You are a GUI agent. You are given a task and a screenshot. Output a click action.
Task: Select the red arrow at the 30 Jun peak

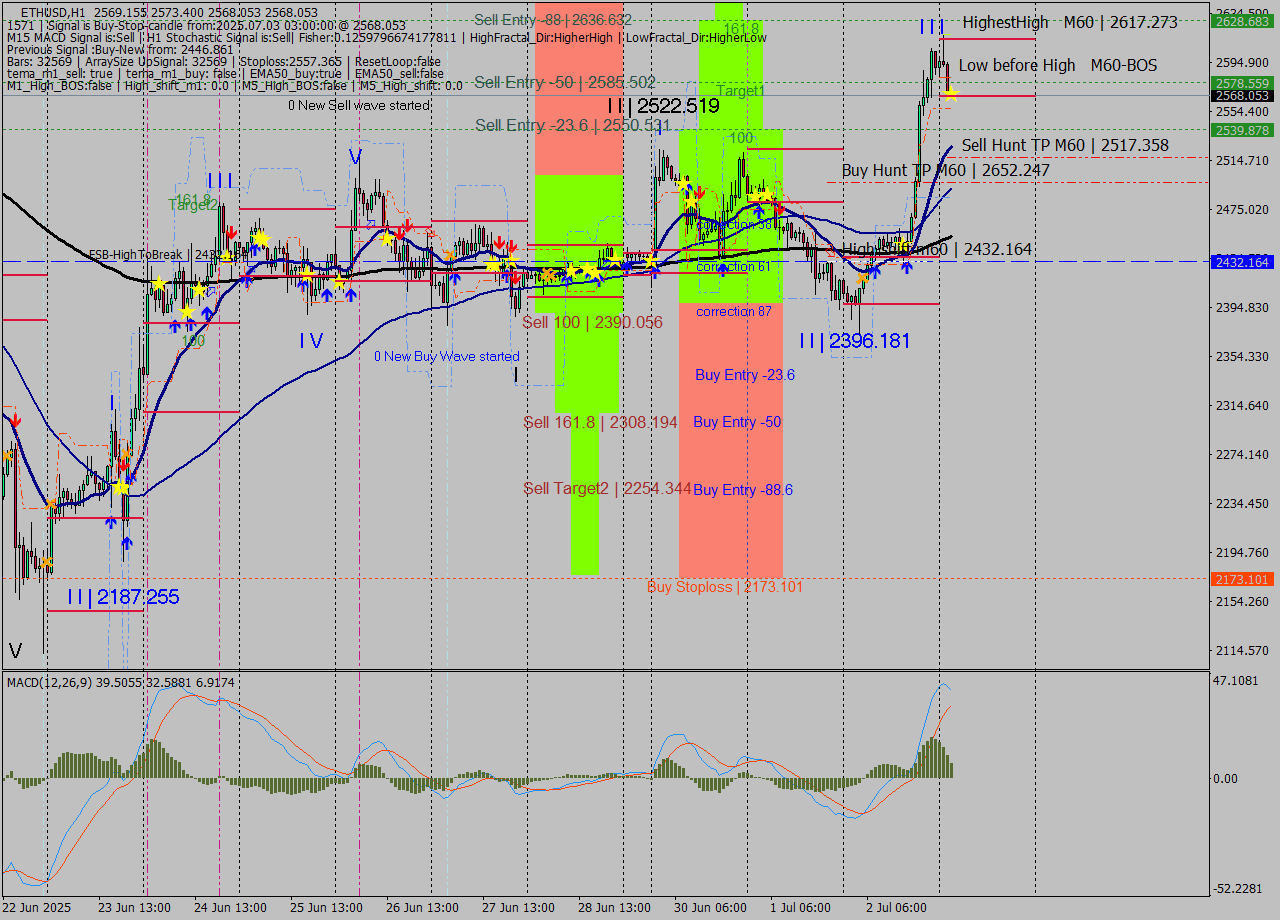[x=780, y=210]
